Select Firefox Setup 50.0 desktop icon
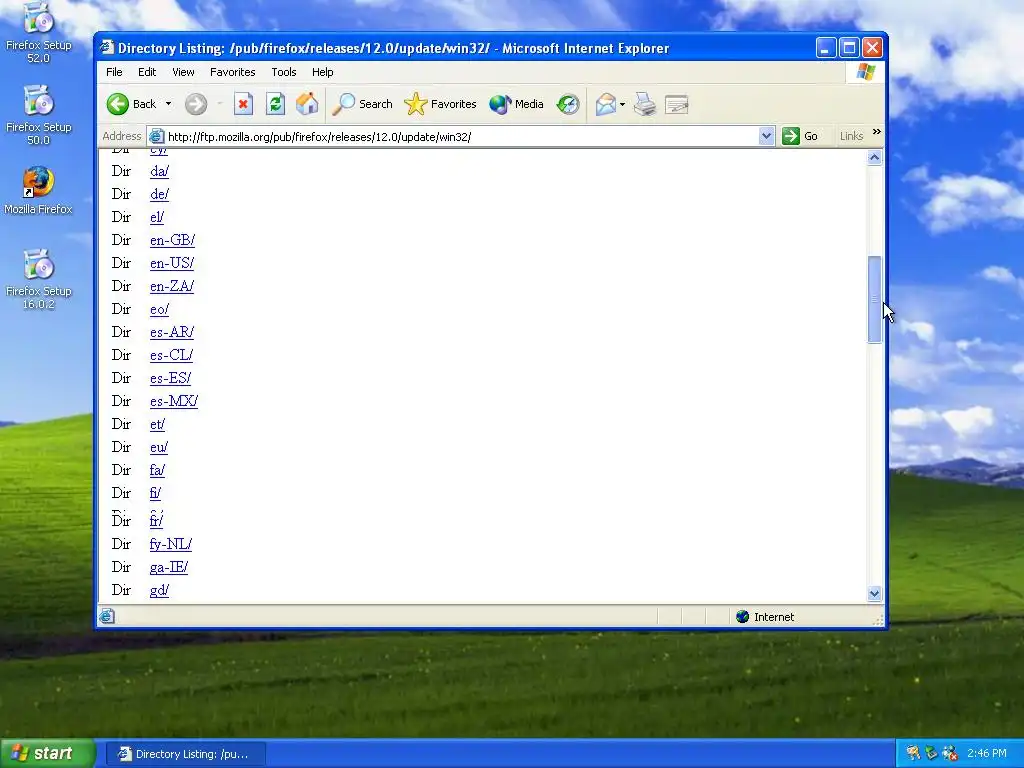This screenshot has height=768, width=1024. [39, 115]
